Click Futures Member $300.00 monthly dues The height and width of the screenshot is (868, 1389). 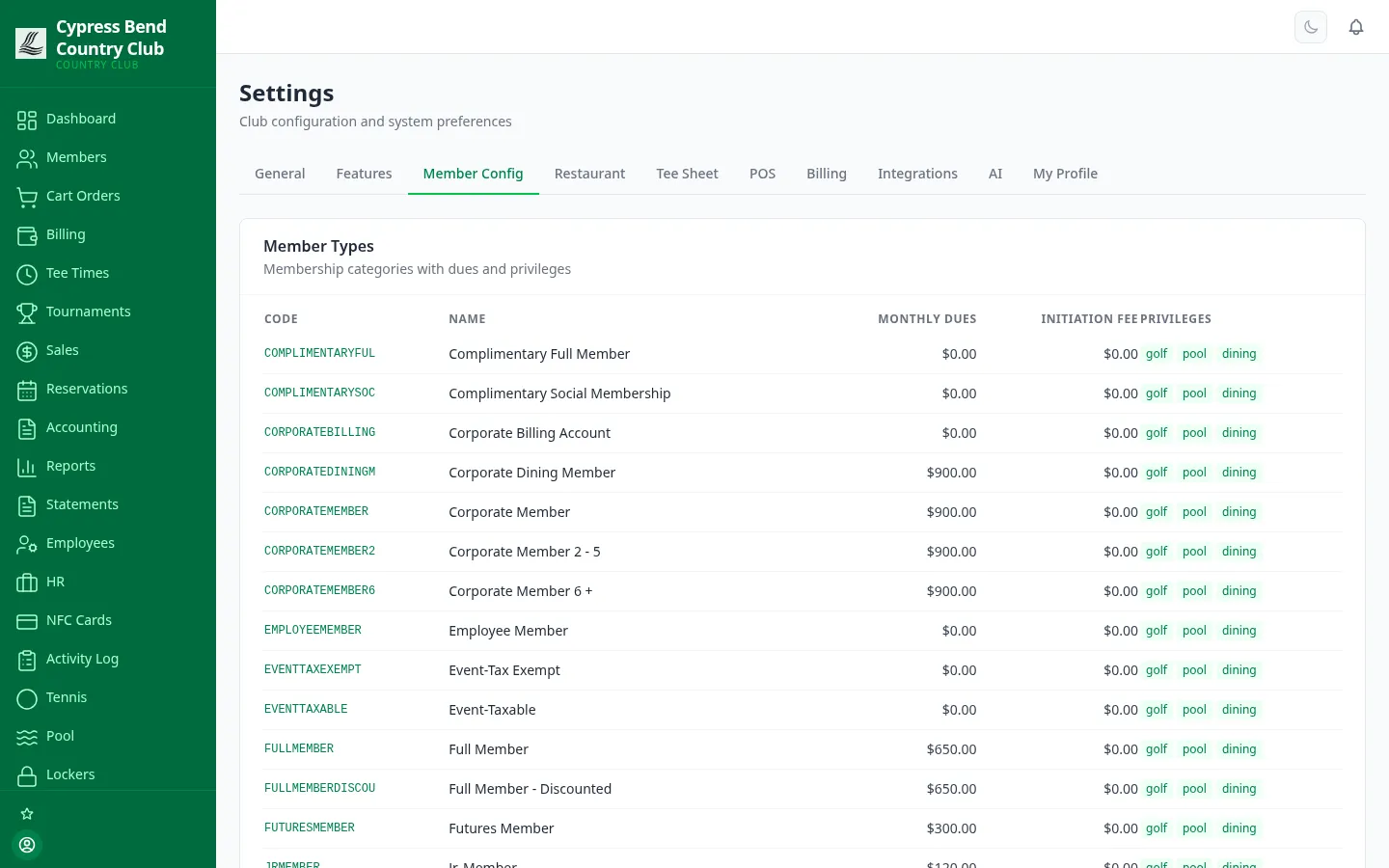pyautogui.click(x=951, y=828)
